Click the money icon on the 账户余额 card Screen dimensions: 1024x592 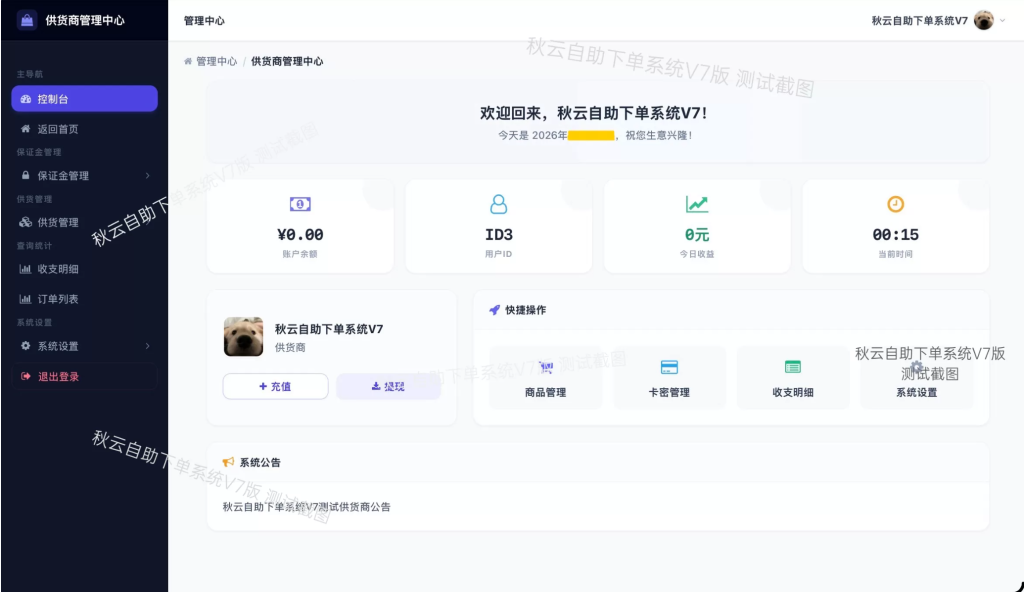tap(300, 205)
